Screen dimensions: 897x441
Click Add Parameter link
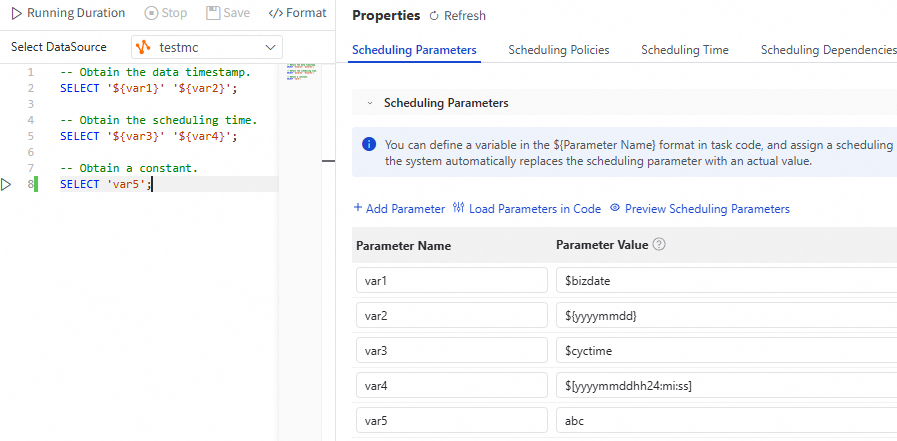[399, 209]
